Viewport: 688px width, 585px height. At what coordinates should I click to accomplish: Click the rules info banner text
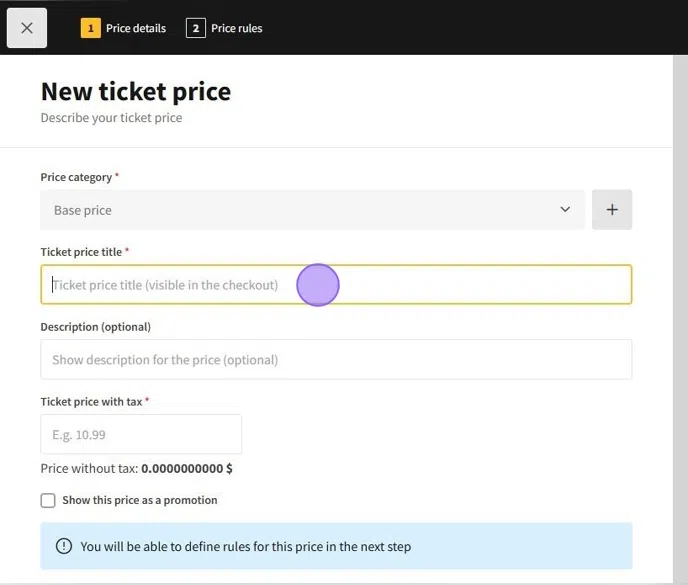coord(246,546)
